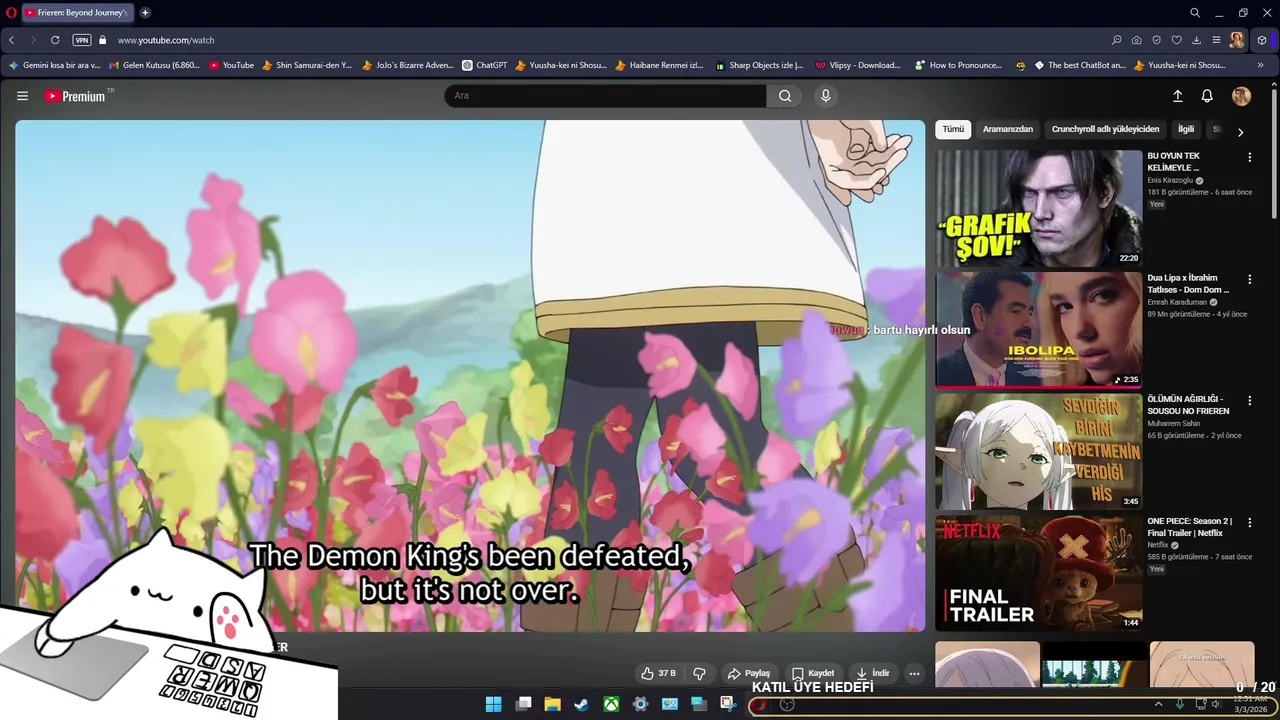Start voice search with the microphone icon
Image resolution: width=1280 pixels, height=720 pixels.
click(825, 96)
